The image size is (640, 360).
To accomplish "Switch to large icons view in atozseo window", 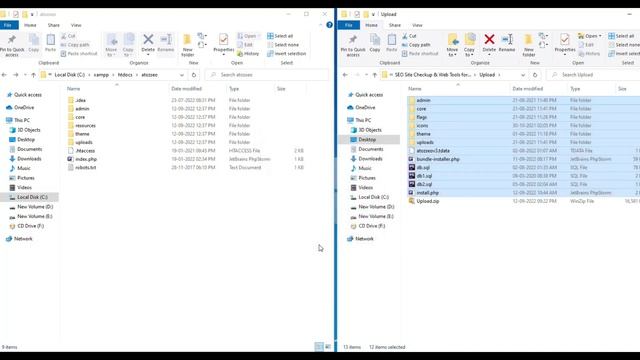I will pos(328,347).
